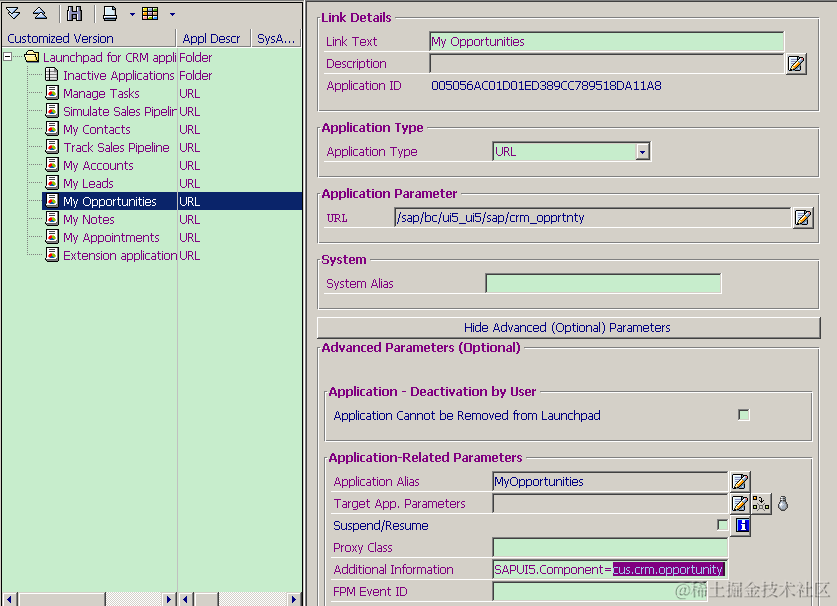The width and height of the screenshot is (837, 606).
Task: Click the grey flask icon beside Target App. Parameters
Action: tap(783, 503)
